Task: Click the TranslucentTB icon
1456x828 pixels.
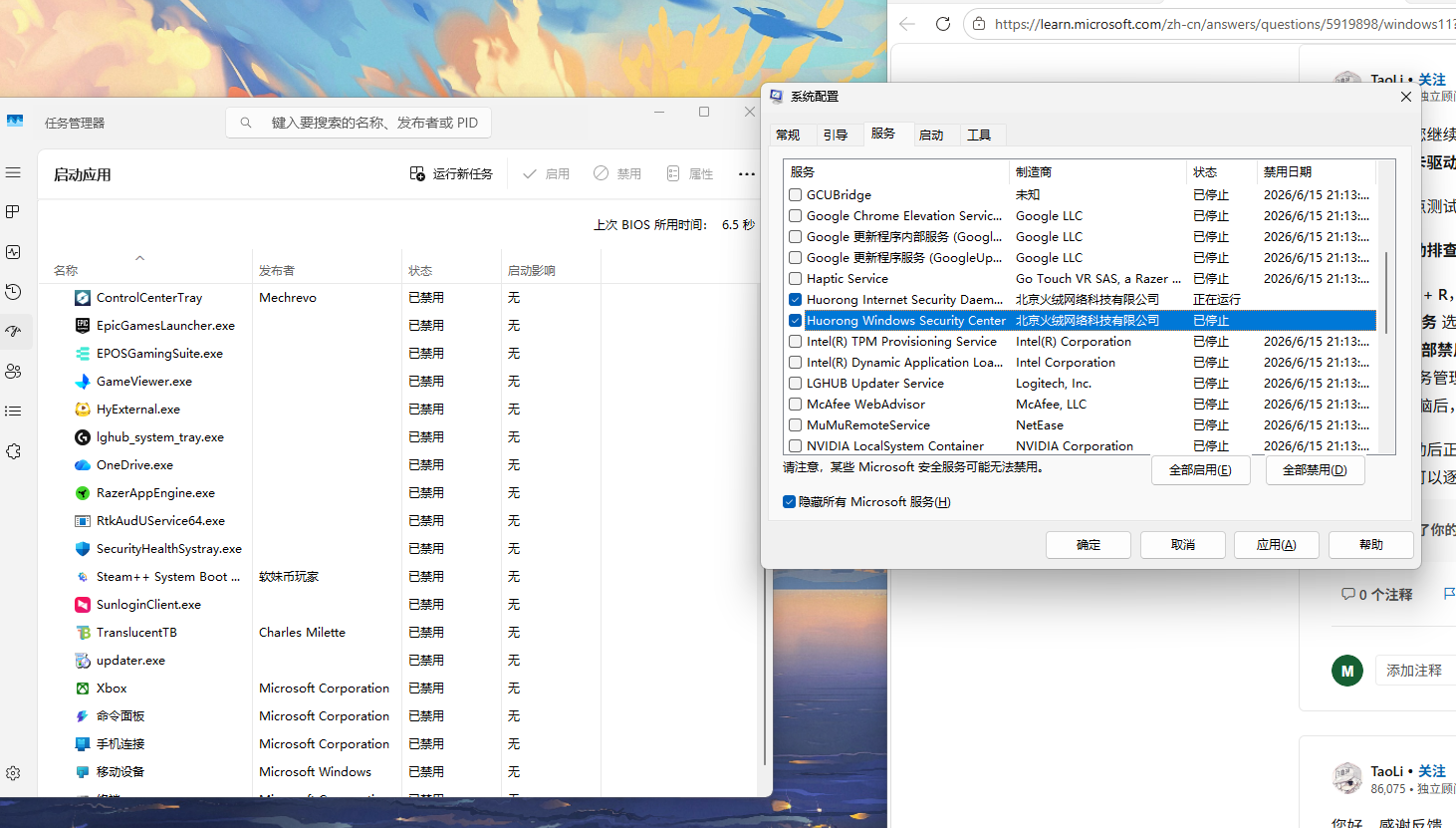Action: (83, 633)
